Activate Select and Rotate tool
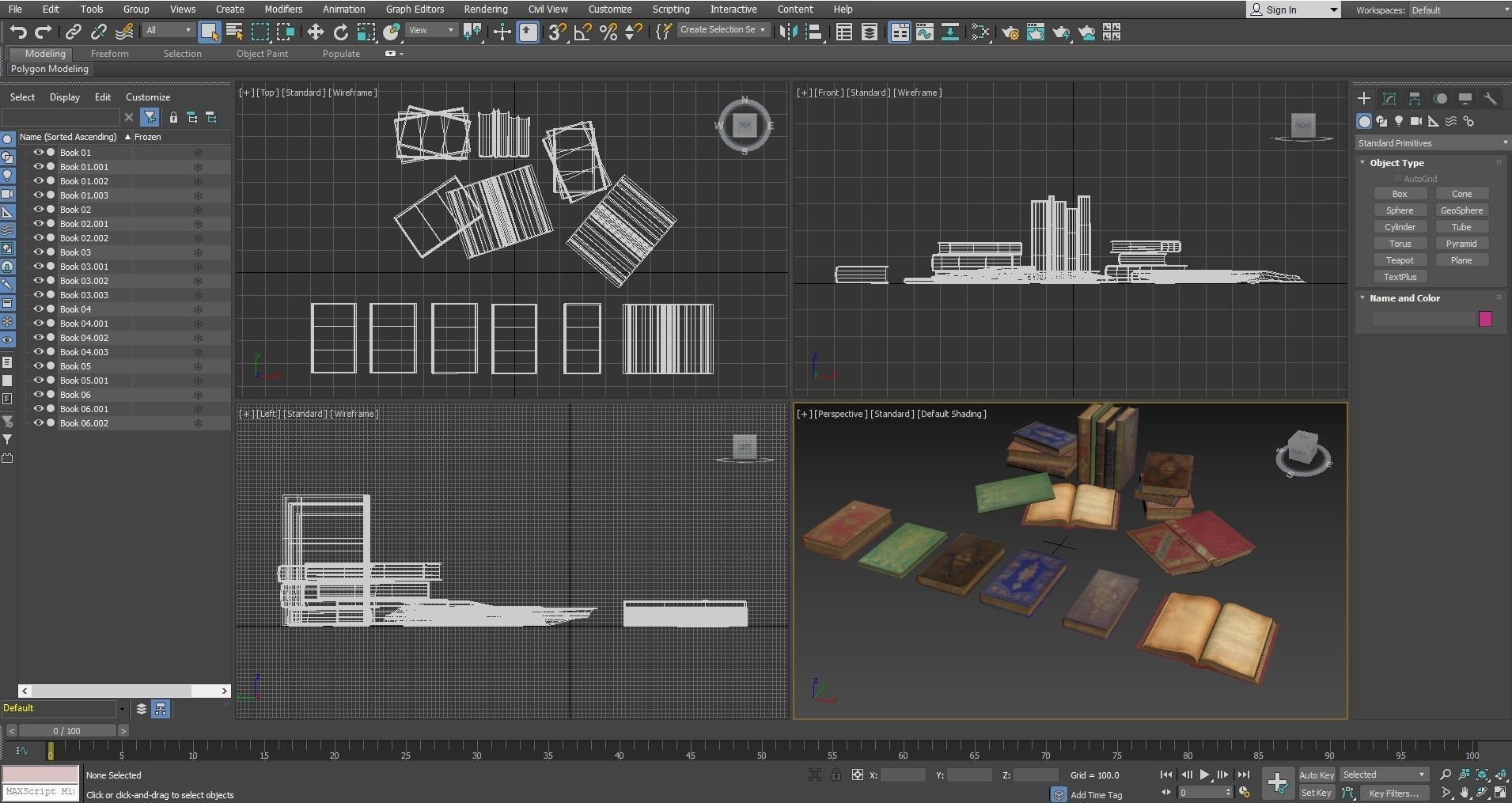This screenshot has width=1512, height=803. click(340, 32)
